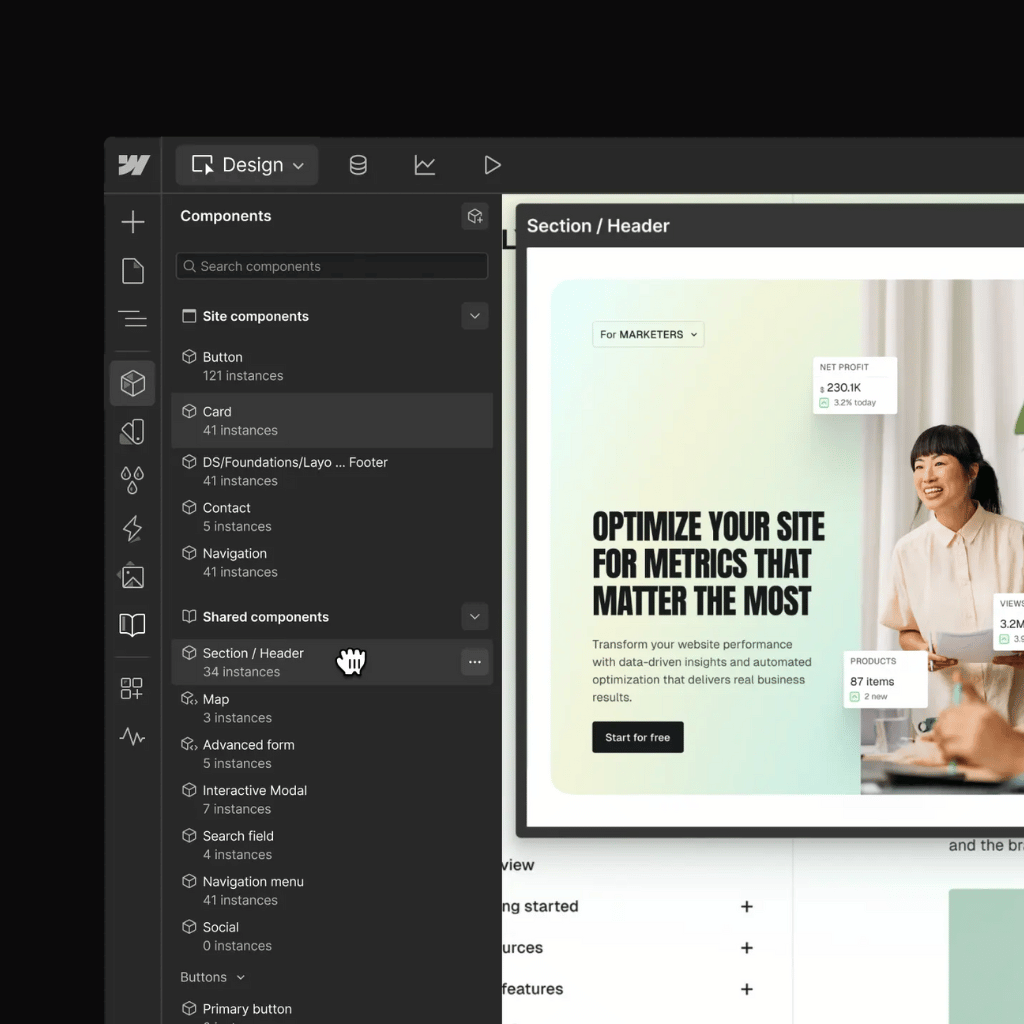Select the DS/Foundations/Layo ... Footer component
1024x1024 pixels.
pos(332,472)
